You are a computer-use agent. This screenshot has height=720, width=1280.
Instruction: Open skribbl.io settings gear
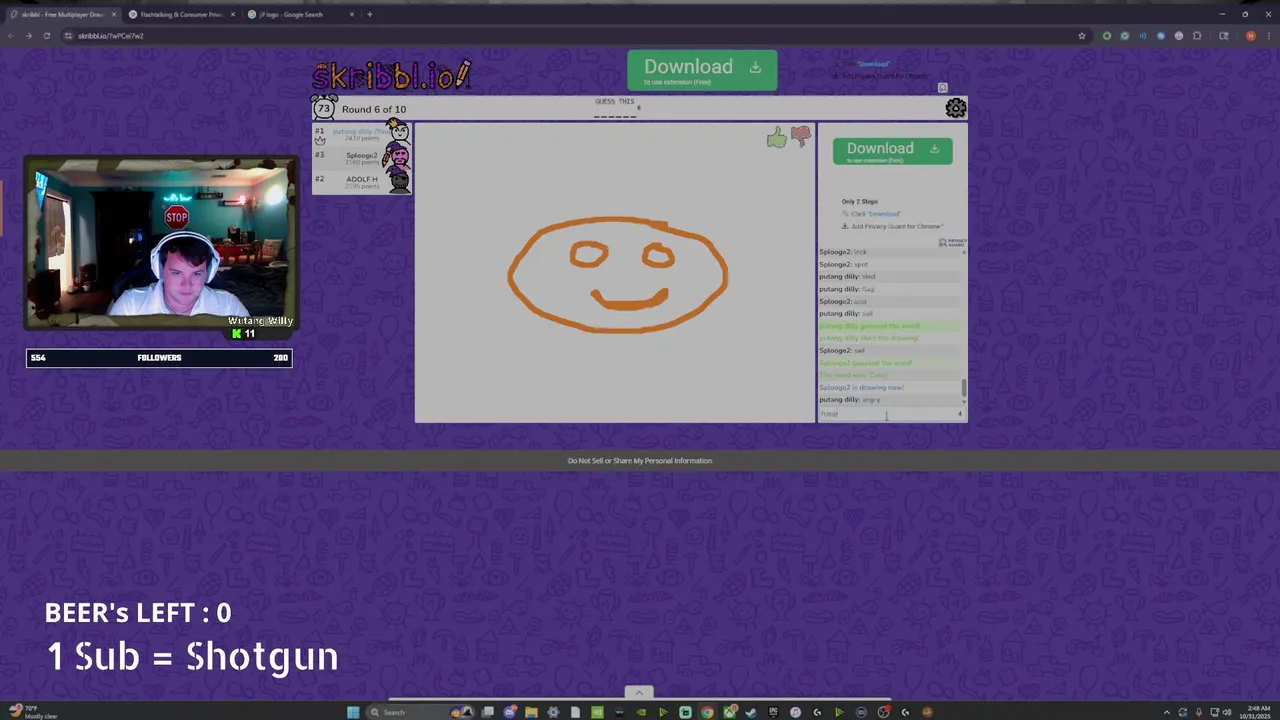tap(956, 108)
